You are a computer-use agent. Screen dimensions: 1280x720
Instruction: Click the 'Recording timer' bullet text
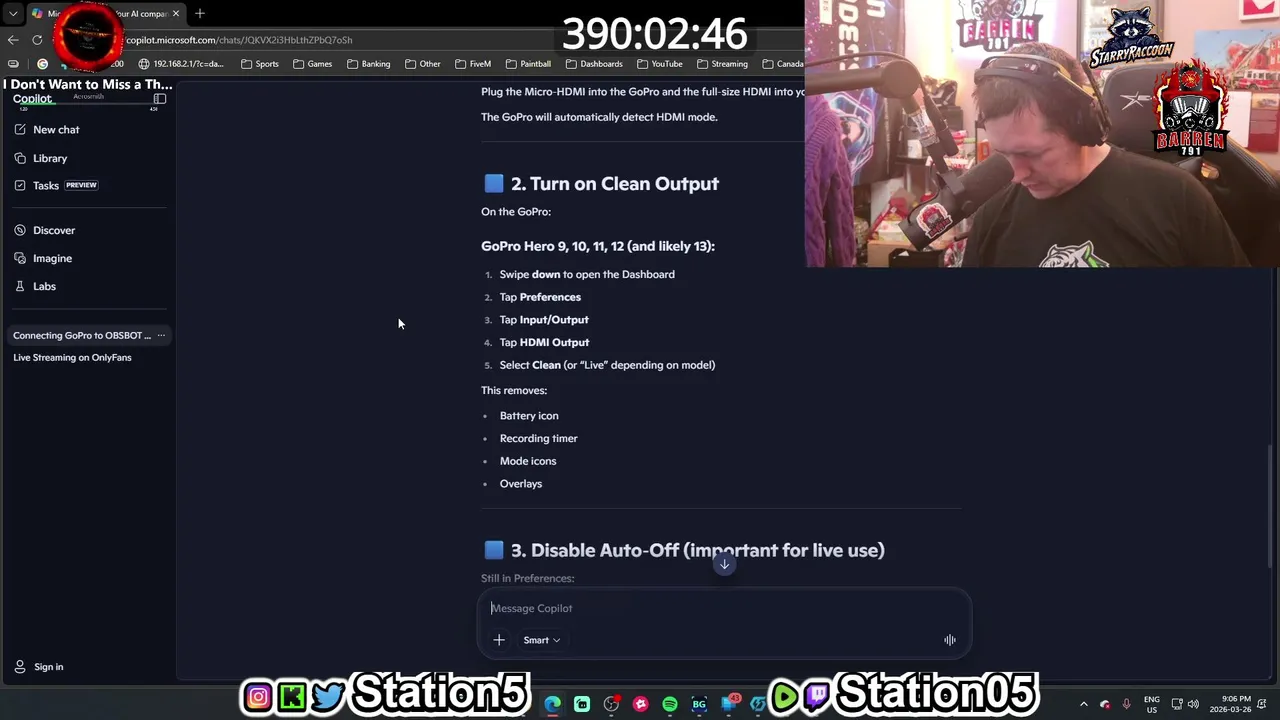pyautogui.click(x=538, y=438)
